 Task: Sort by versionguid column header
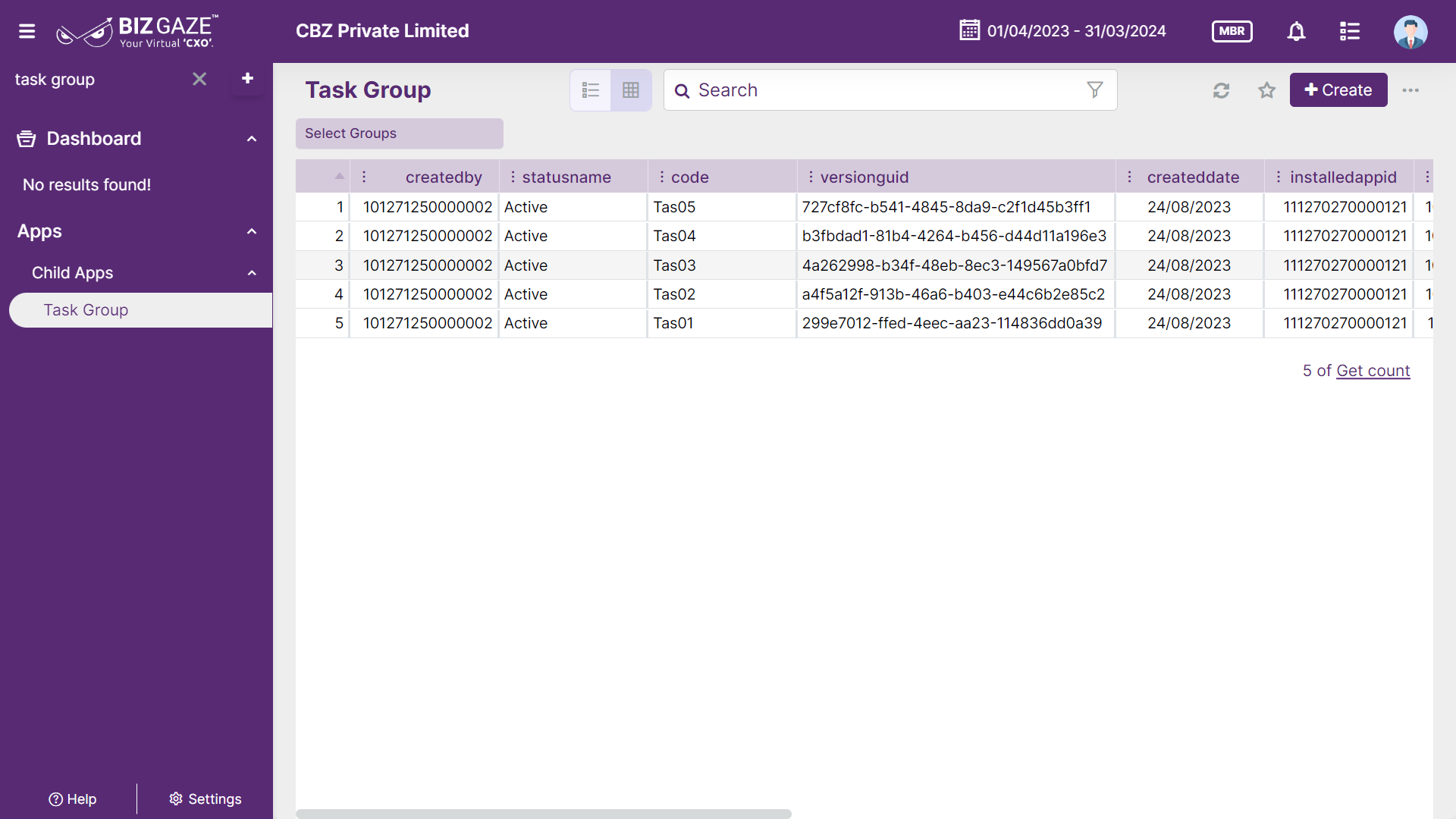[x=864, y=177]
